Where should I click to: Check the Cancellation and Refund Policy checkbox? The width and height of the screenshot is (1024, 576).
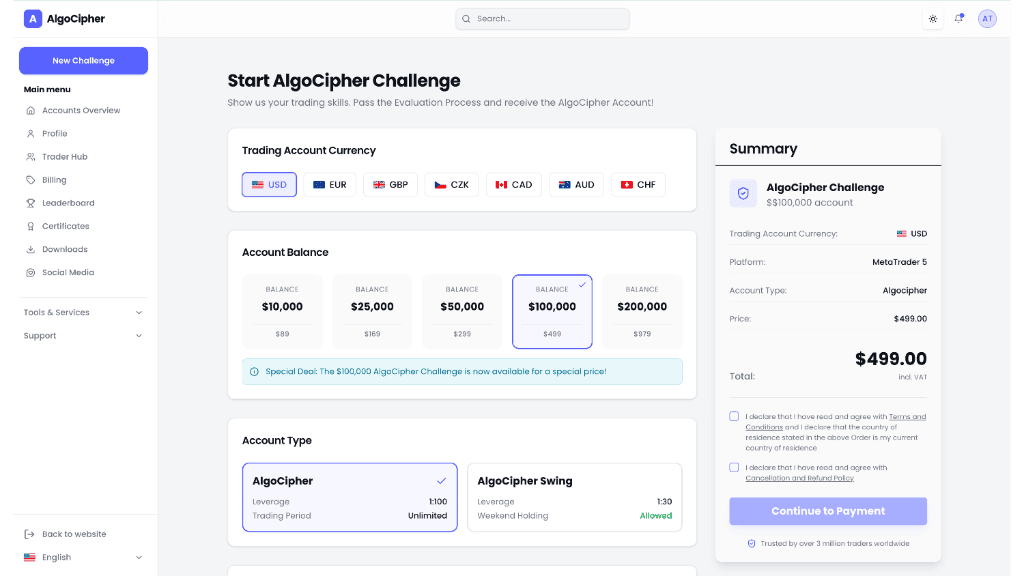point(734,467)
